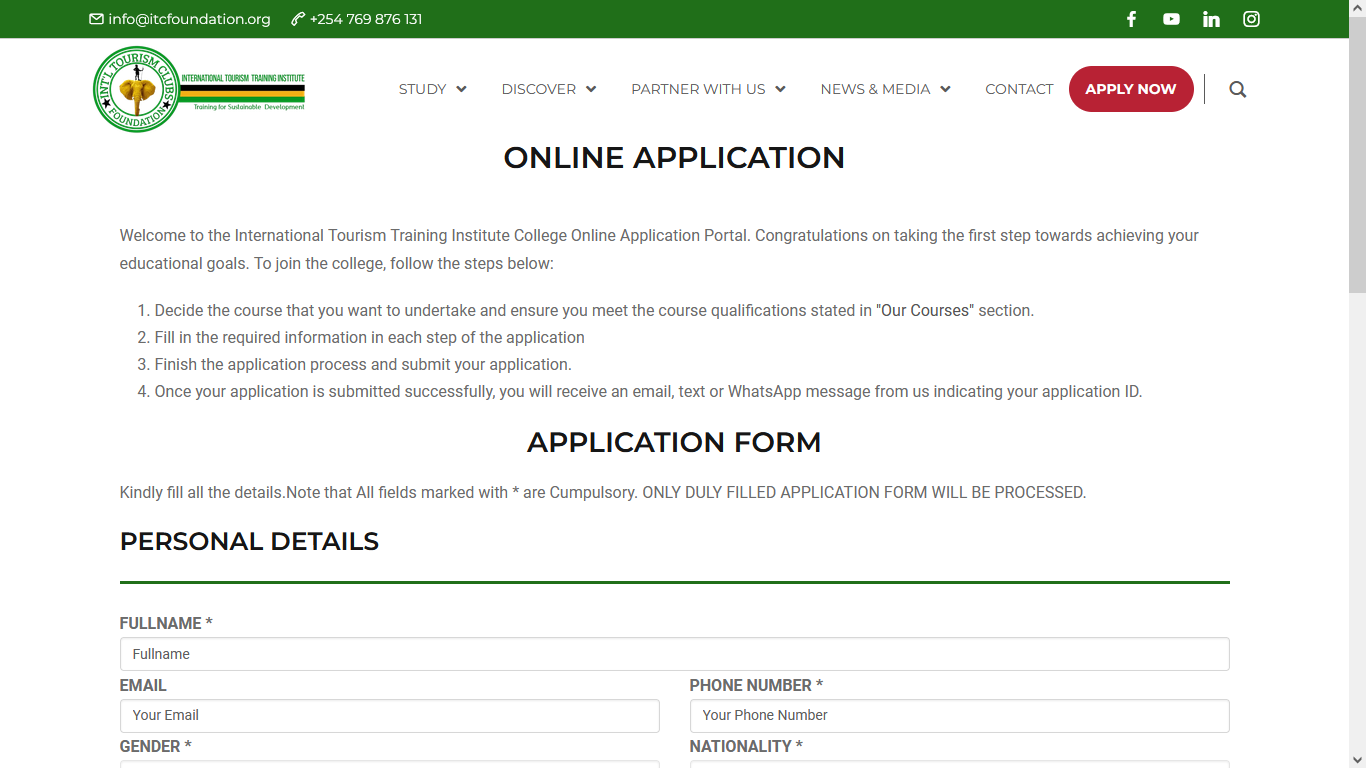Viewport: 1366px width, 768px height.
Task: Click the phone handset icon
Action: coord(298,19)
